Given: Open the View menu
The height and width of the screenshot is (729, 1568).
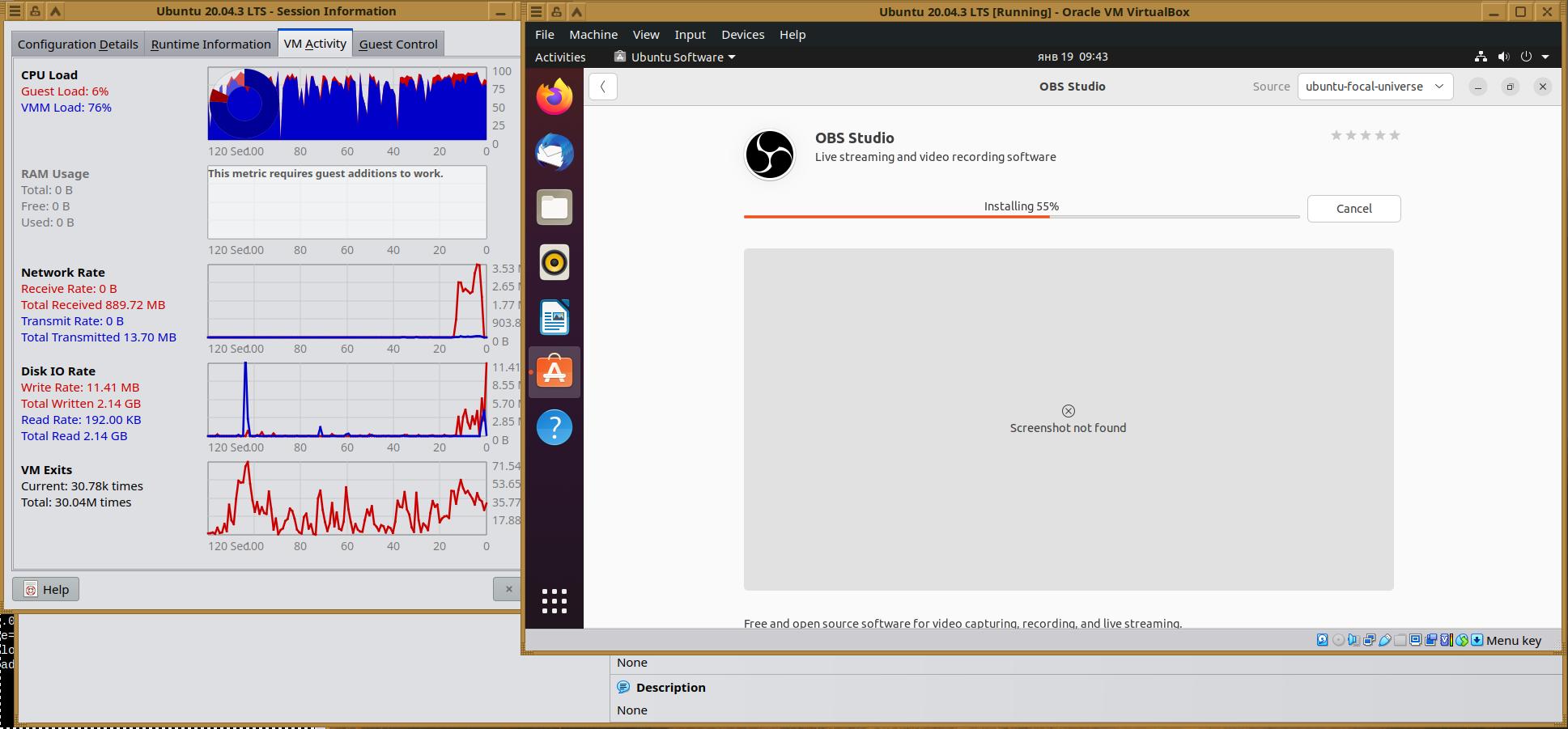Looking at the screenshot, I should [x=646, y=35].
